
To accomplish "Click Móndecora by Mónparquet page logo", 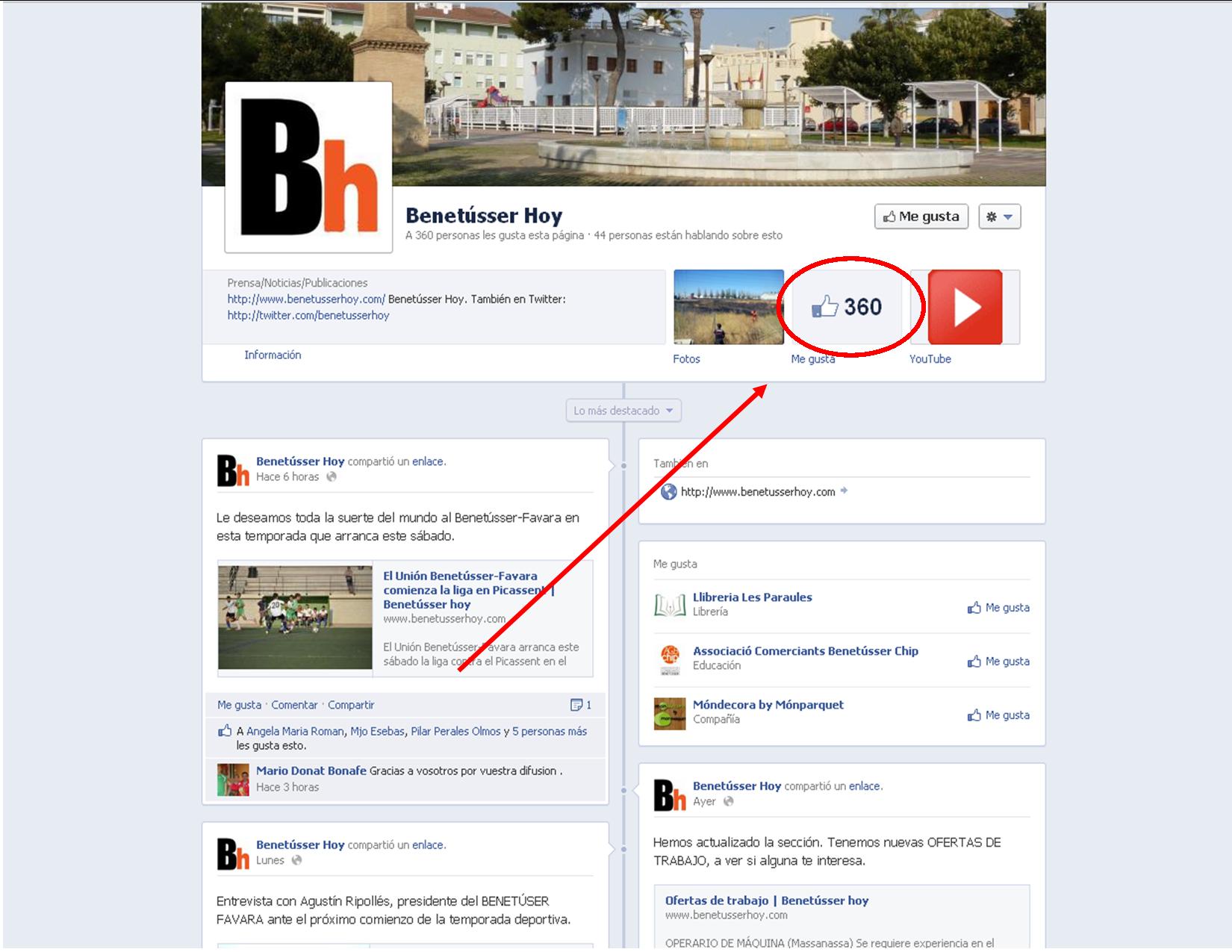I will (669, 712).
